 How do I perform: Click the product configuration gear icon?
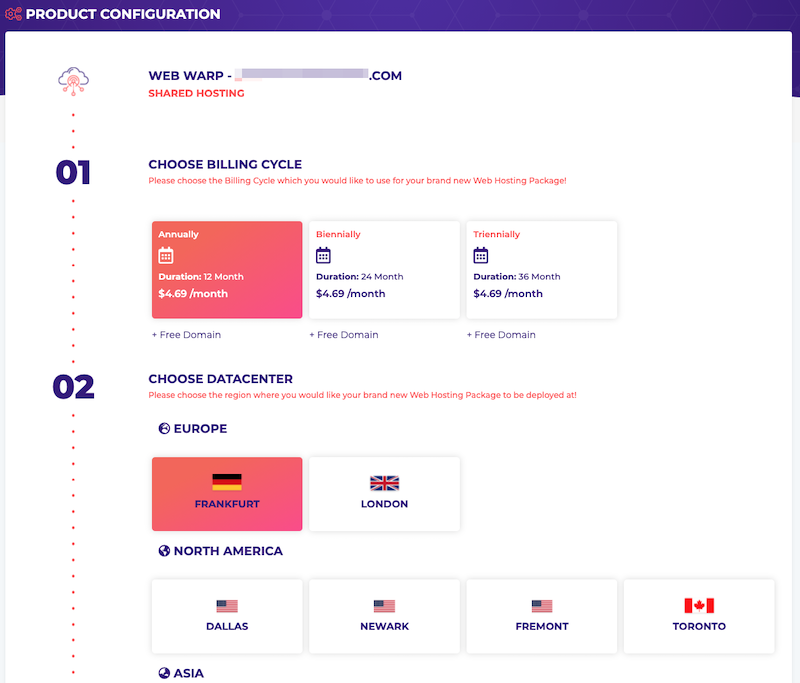point(13,14)
